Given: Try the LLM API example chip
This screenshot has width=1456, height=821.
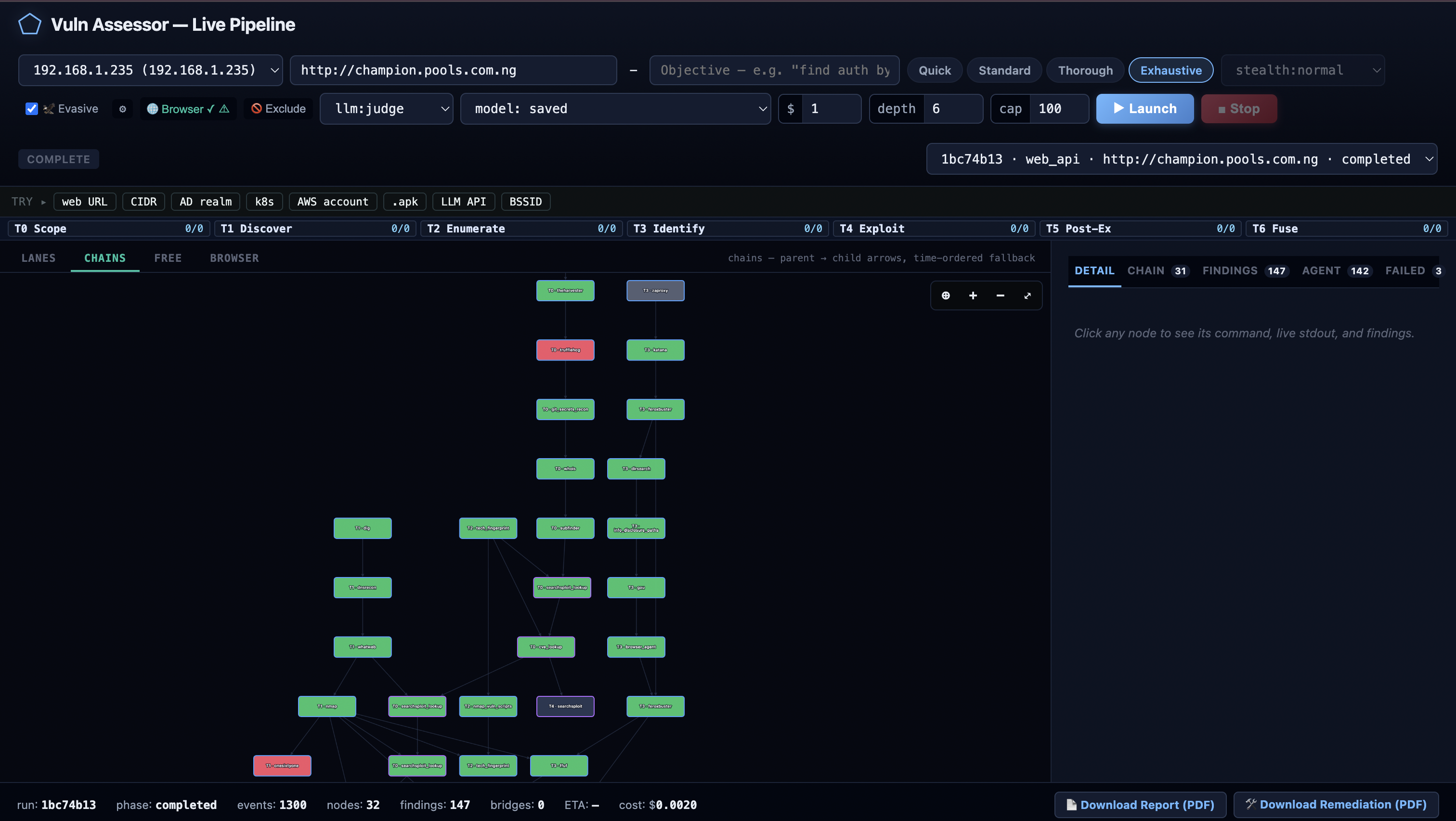Looking at the screenshot, I should [464, 201].
